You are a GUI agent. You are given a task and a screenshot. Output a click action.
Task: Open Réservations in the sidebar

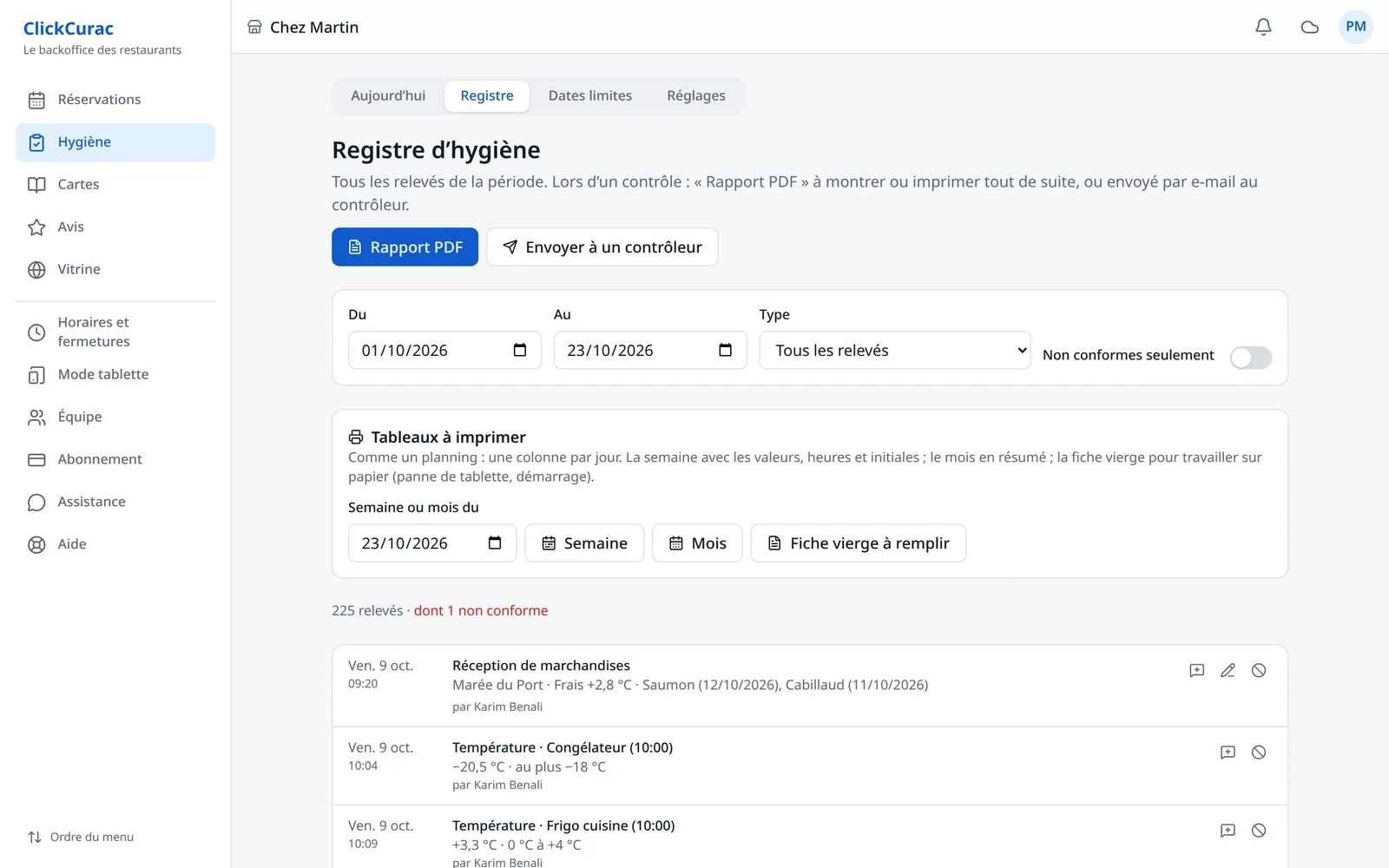pos(115,100)
